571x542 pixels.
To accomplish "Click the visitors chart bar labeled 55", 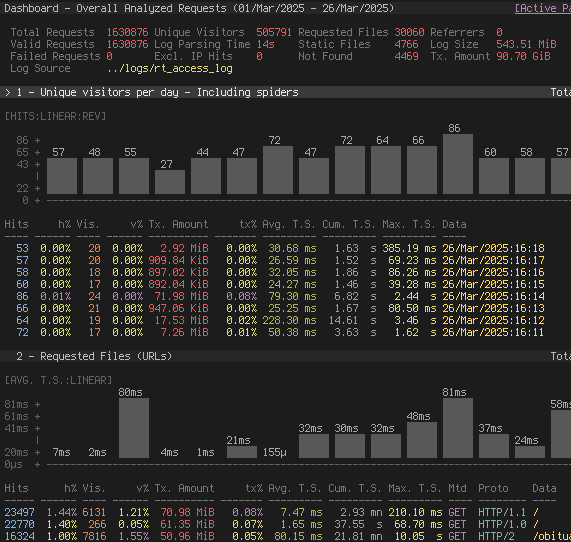I will 134,176.
